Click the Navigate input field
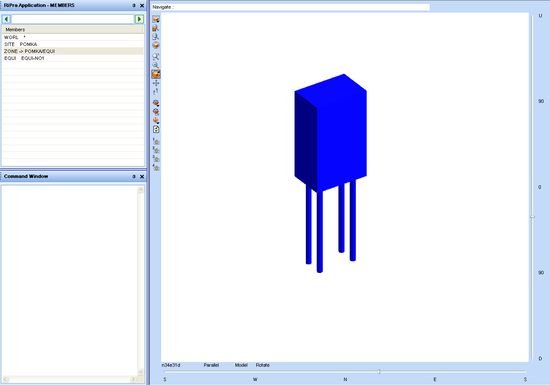Image resolution: width=550 pixels, height=385 pixels. pyautogui.click(x=290, y=7)
